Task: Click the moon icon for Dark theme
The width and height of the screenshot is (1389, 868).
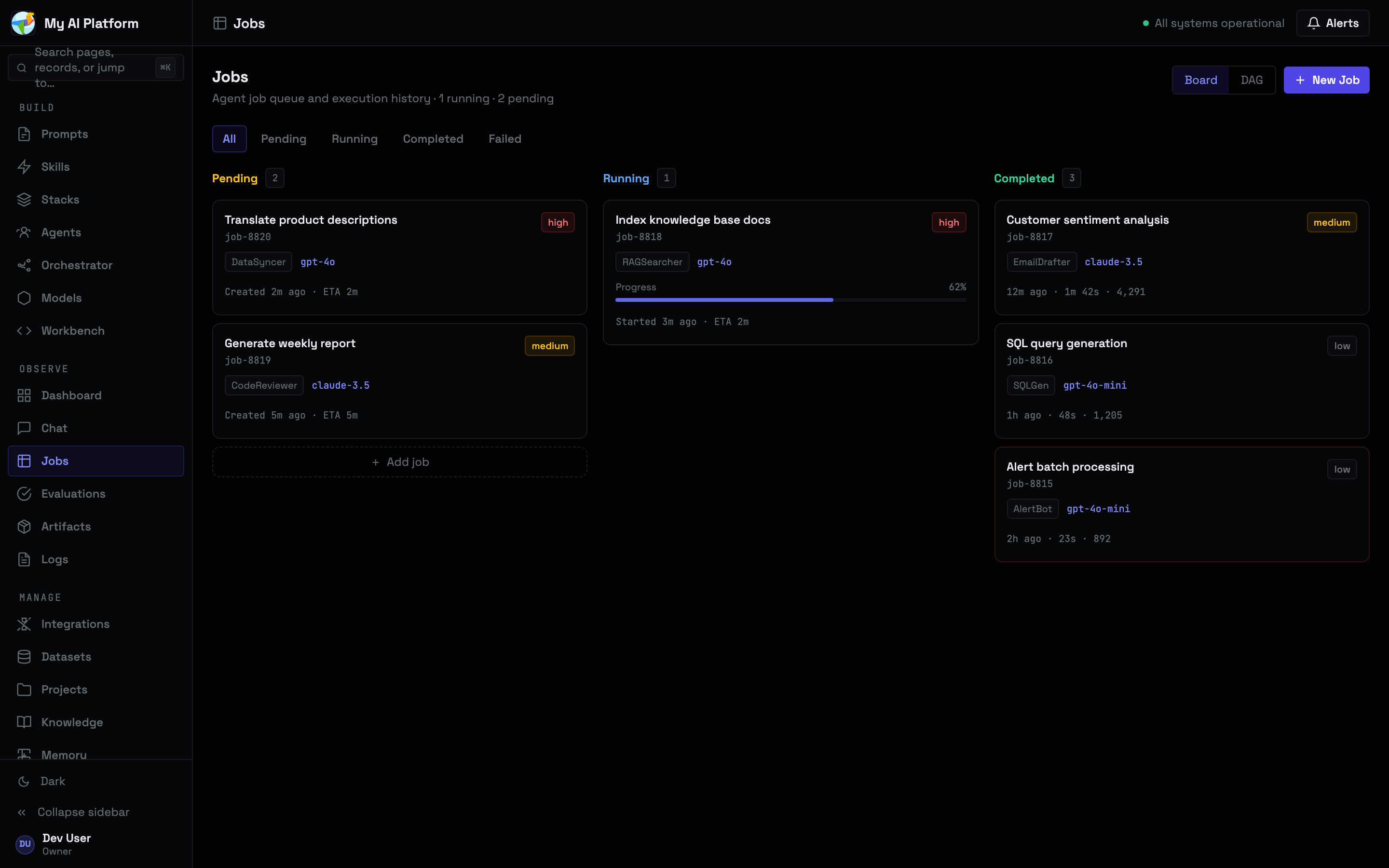Action: 24,781
